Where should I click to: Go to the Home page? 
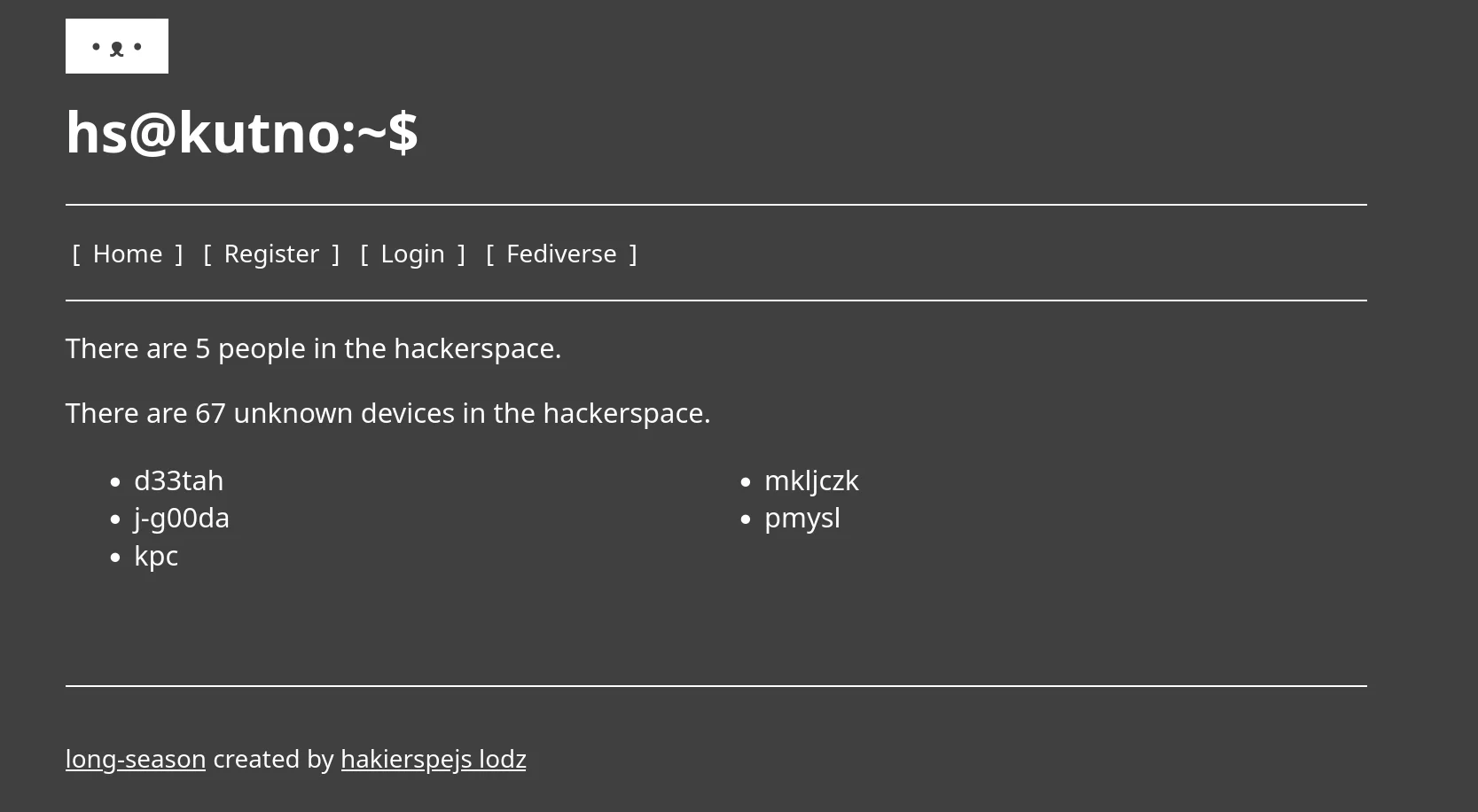[128, 254]
